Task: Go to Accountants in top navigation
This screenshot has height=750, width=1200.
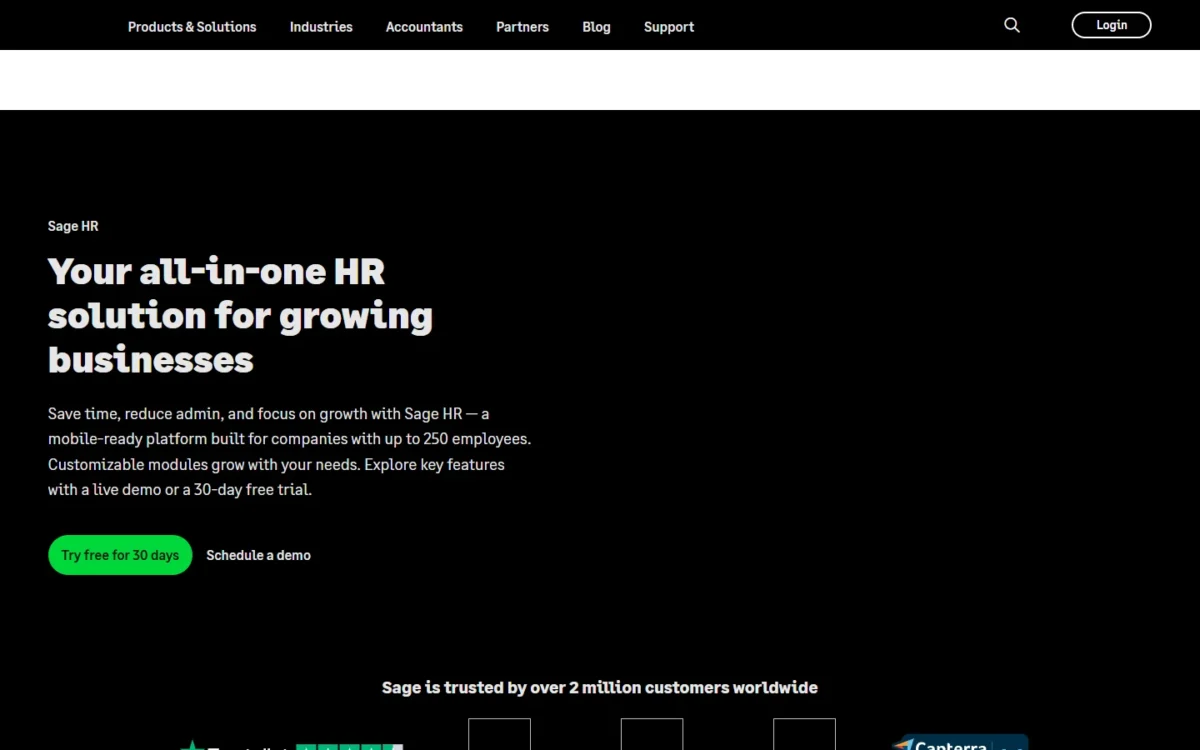Action: (x=424, y=27)
